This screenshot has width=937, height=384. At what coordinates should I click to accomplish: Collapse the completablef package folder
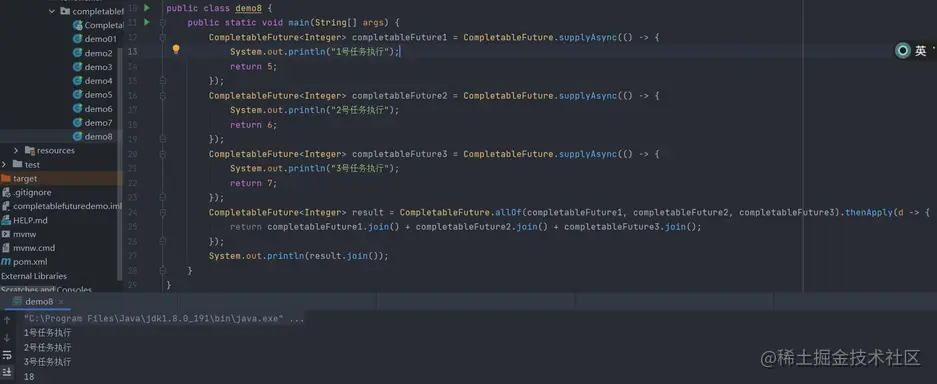pos(52,11)
